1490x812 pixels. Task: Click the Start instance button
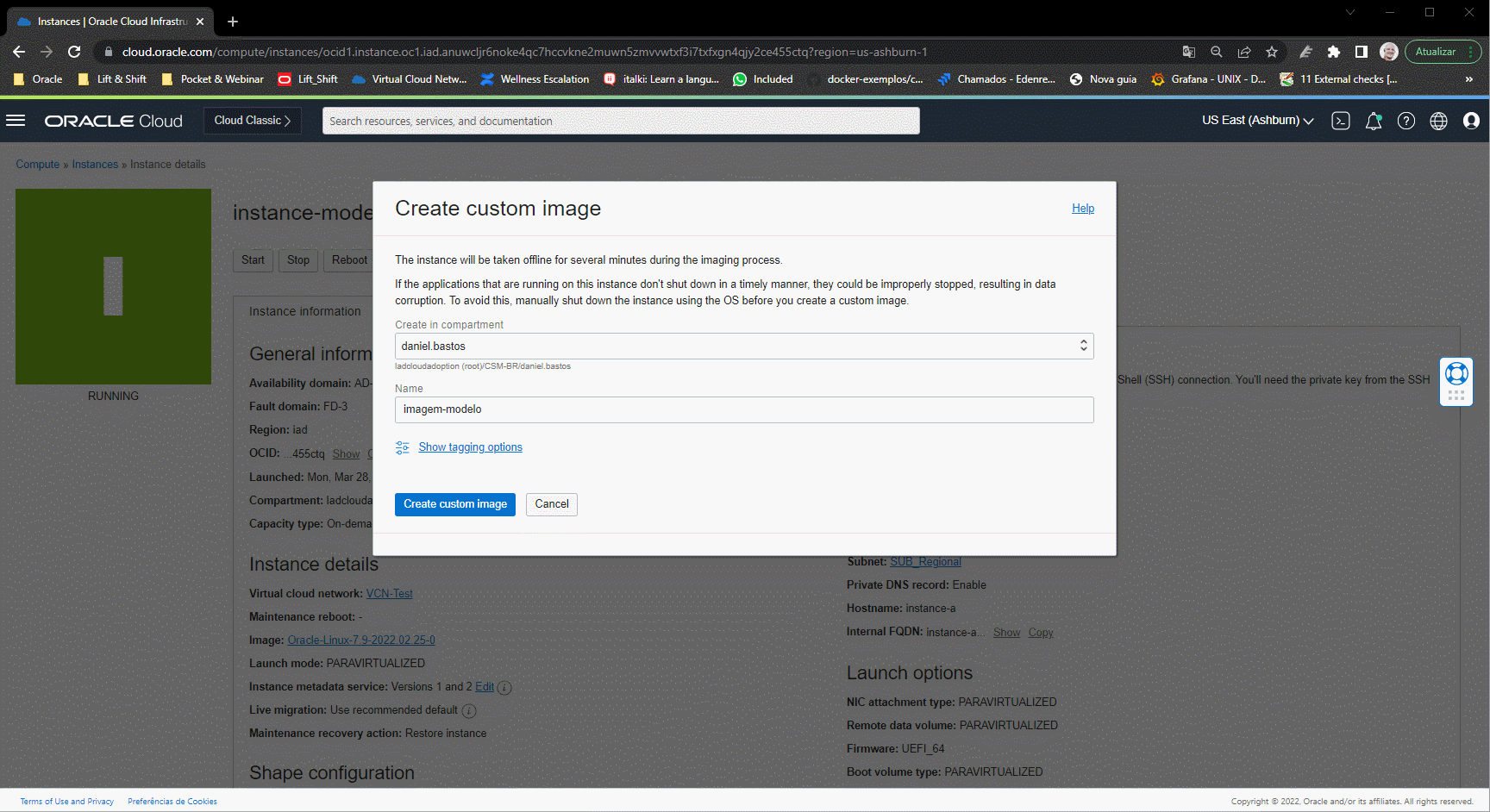coord(253,260)
